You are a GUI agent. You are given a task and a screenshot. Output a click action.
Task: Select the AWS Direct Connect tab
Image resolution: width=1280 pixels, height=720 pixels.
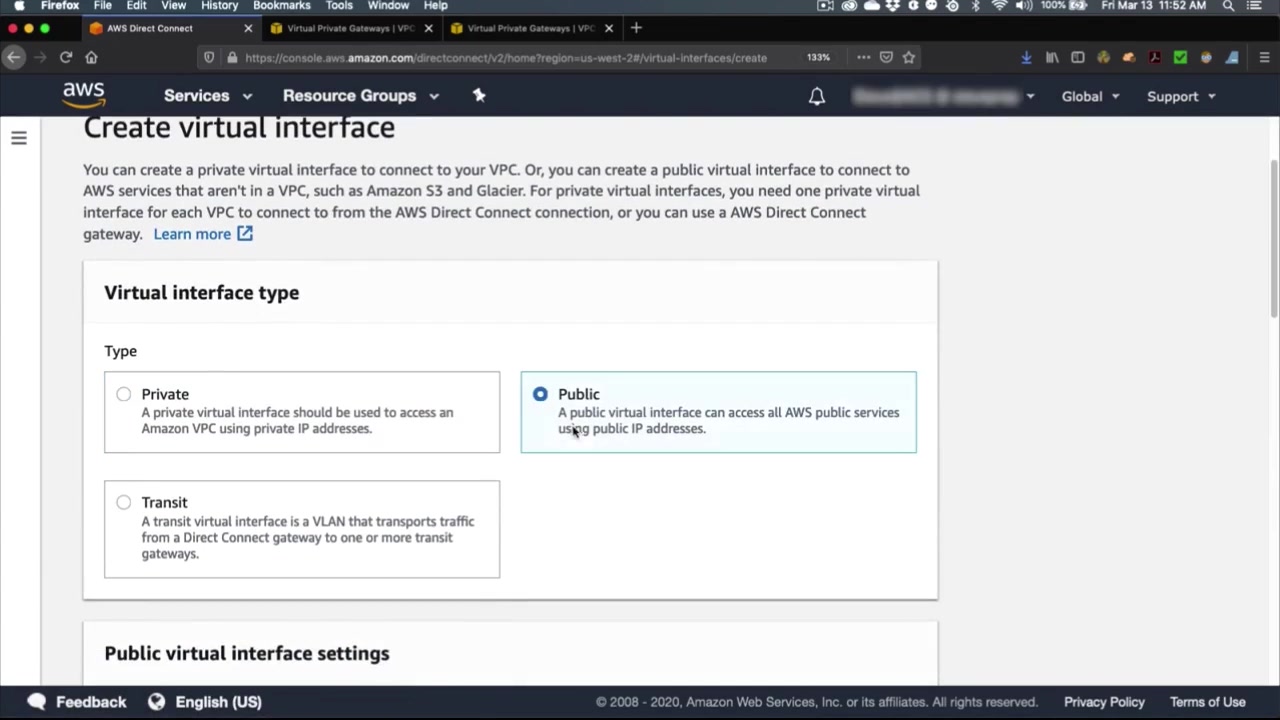170,28
